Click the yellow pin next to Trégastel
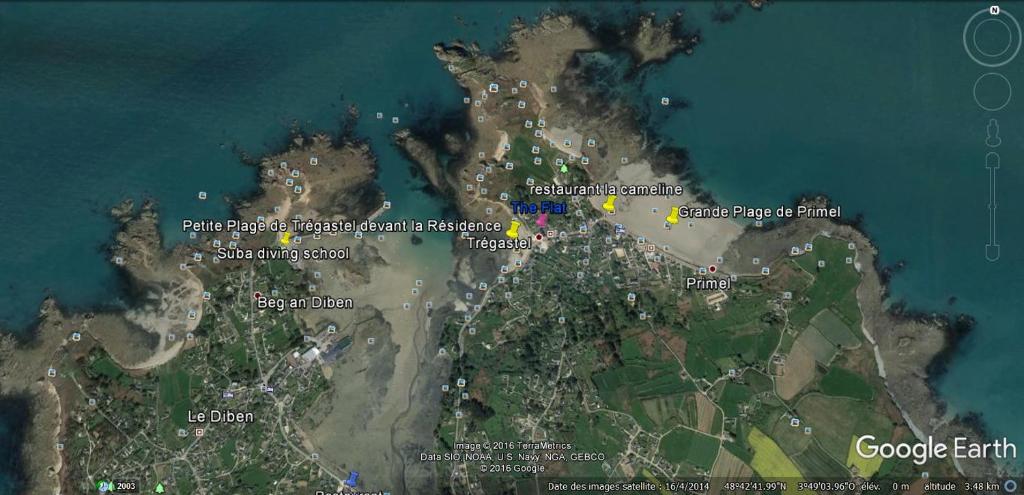This screenshot has width=1024, height=495. [x=513, y=229]
